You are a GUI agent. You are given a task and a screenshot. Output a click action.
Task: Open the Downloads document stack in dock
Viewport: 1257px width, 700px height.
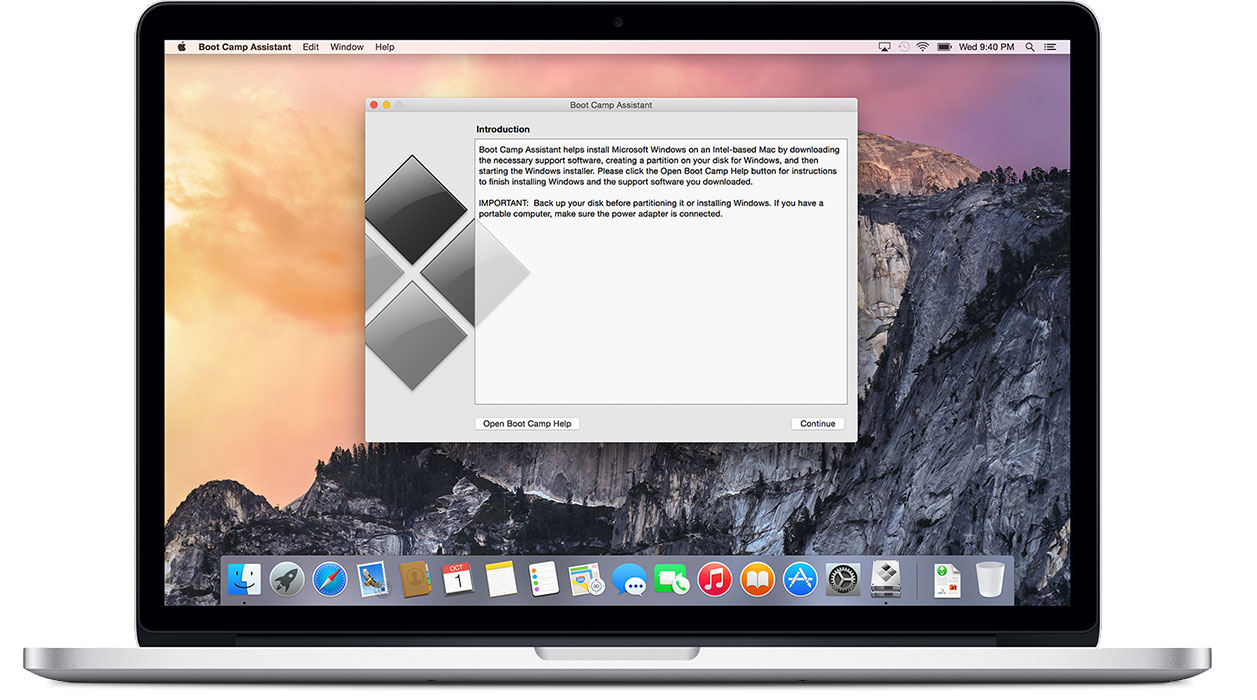tap(946, 579)
